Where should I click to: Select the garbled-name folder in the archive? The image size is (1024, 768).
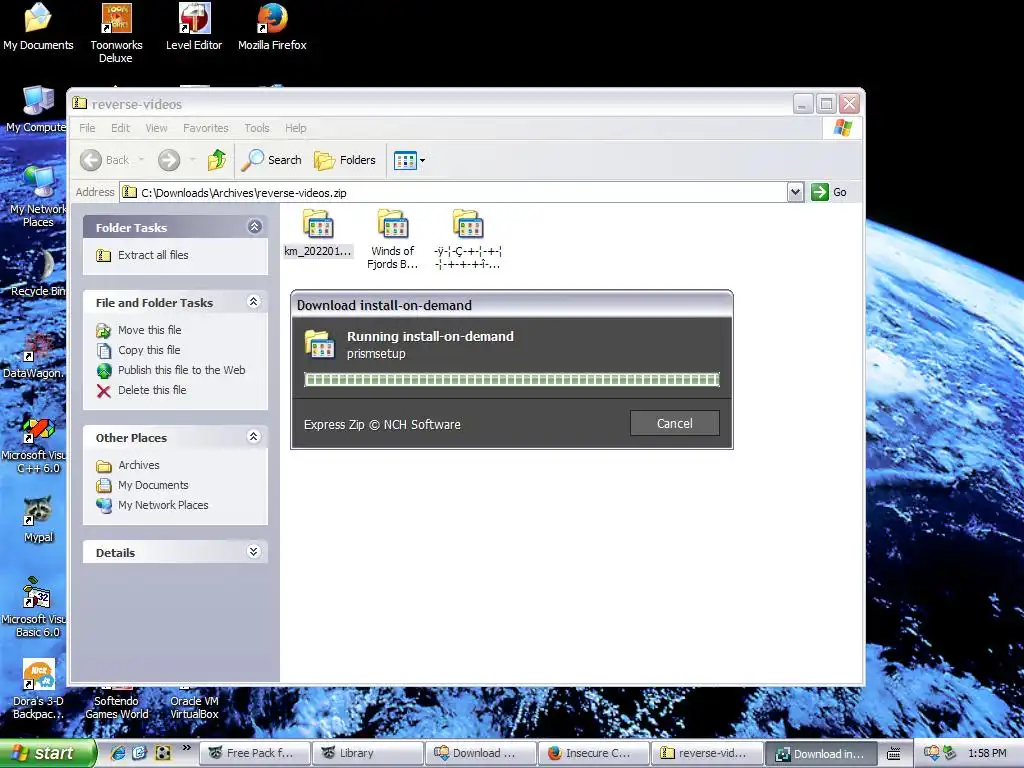point(468,239)
